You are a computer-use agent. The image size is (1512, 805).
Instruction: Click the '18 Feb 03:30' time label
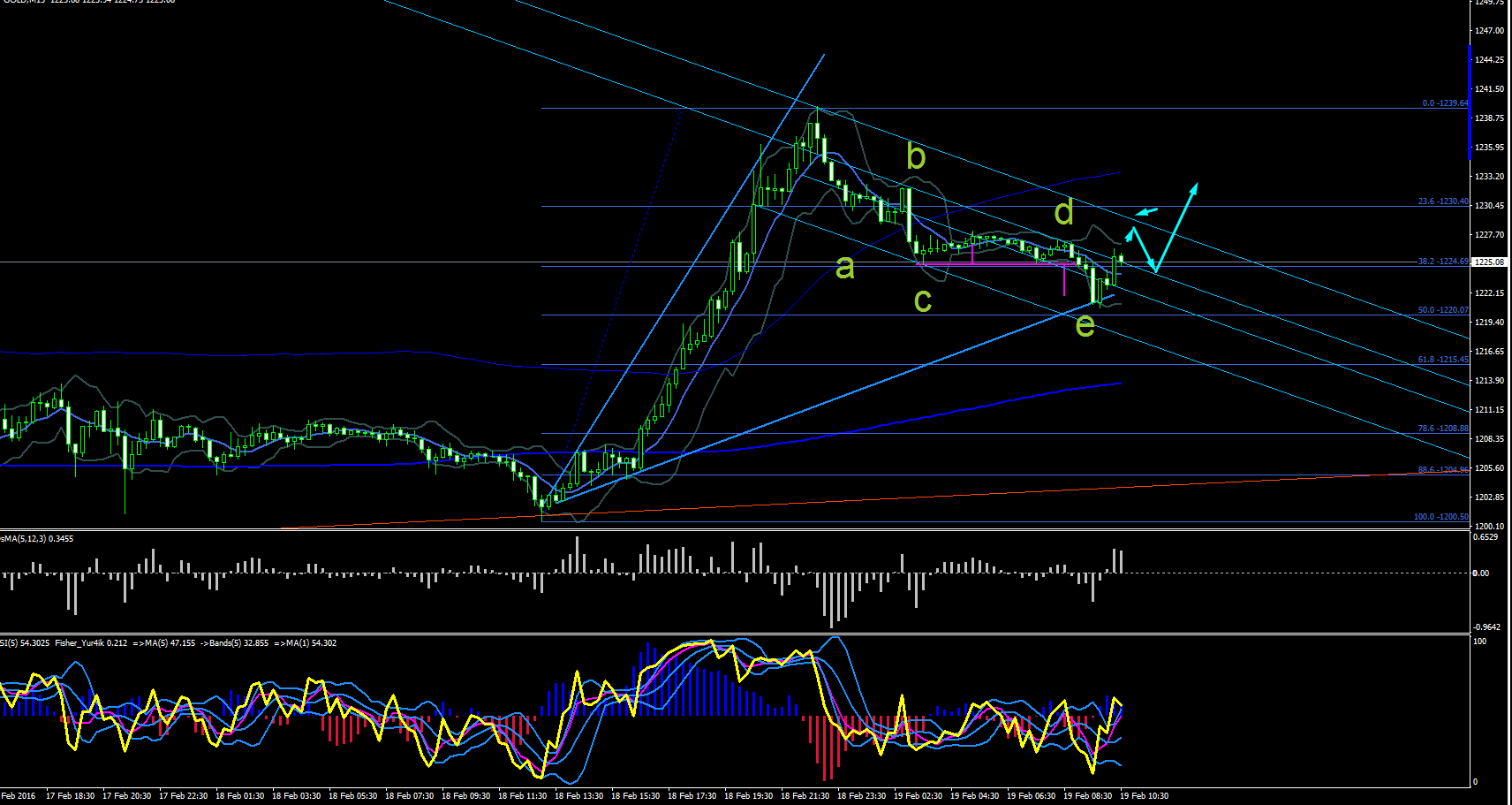(x=297, y=796)
